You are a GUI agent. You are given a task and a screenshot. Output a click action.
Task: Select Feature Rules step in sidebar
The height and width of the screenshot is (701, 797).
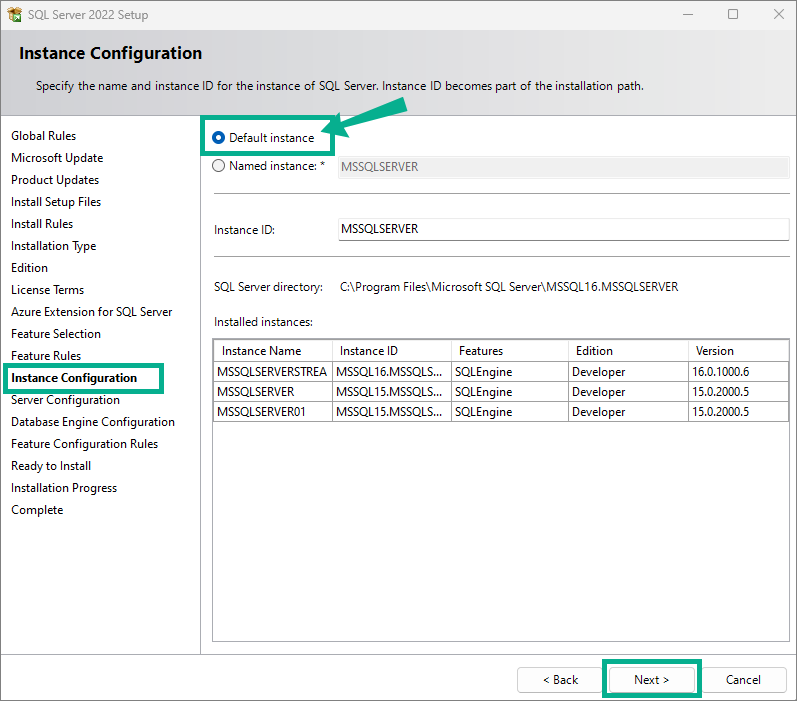click(46, 356)
